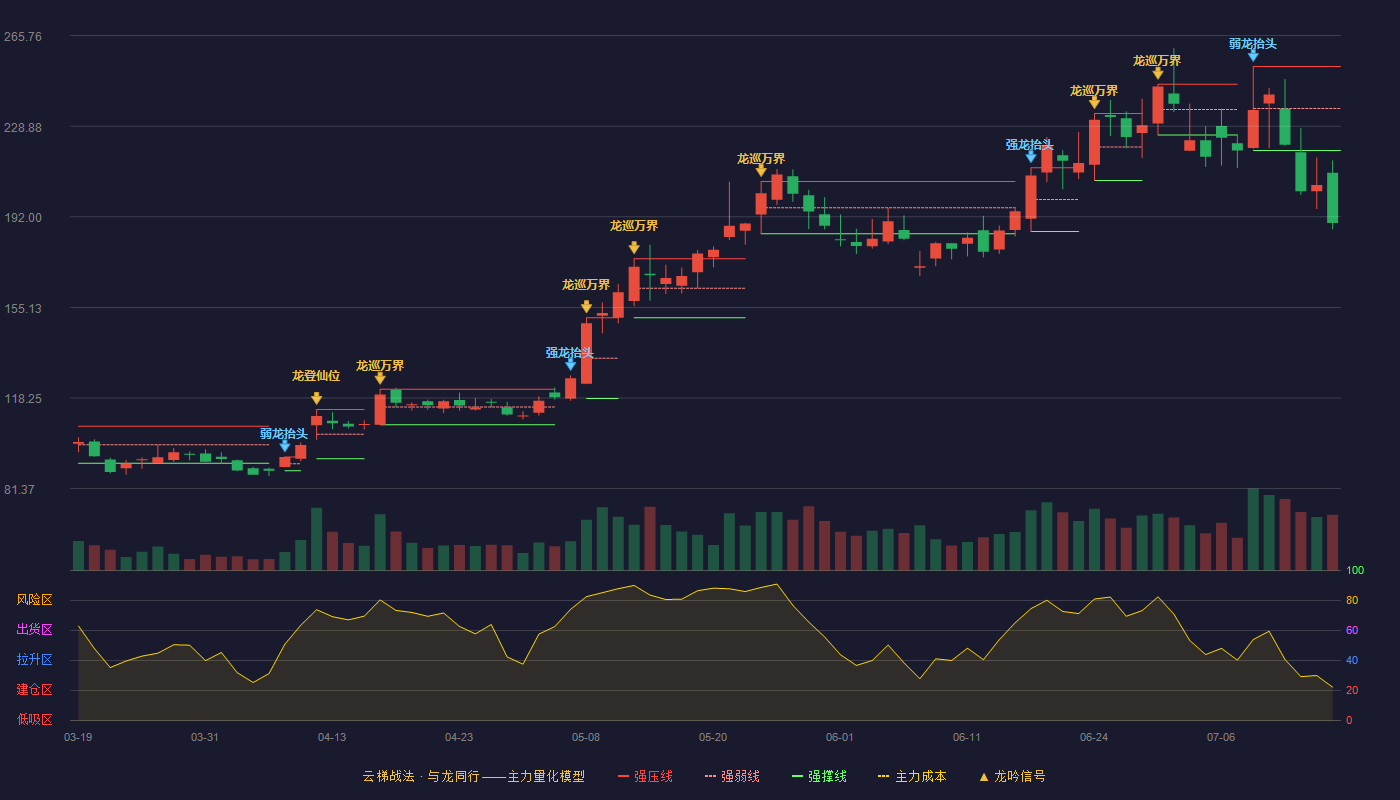Click the 龙巡万界 marker beside 龙登仙位
1400x800 pixels.
(380, 378)
